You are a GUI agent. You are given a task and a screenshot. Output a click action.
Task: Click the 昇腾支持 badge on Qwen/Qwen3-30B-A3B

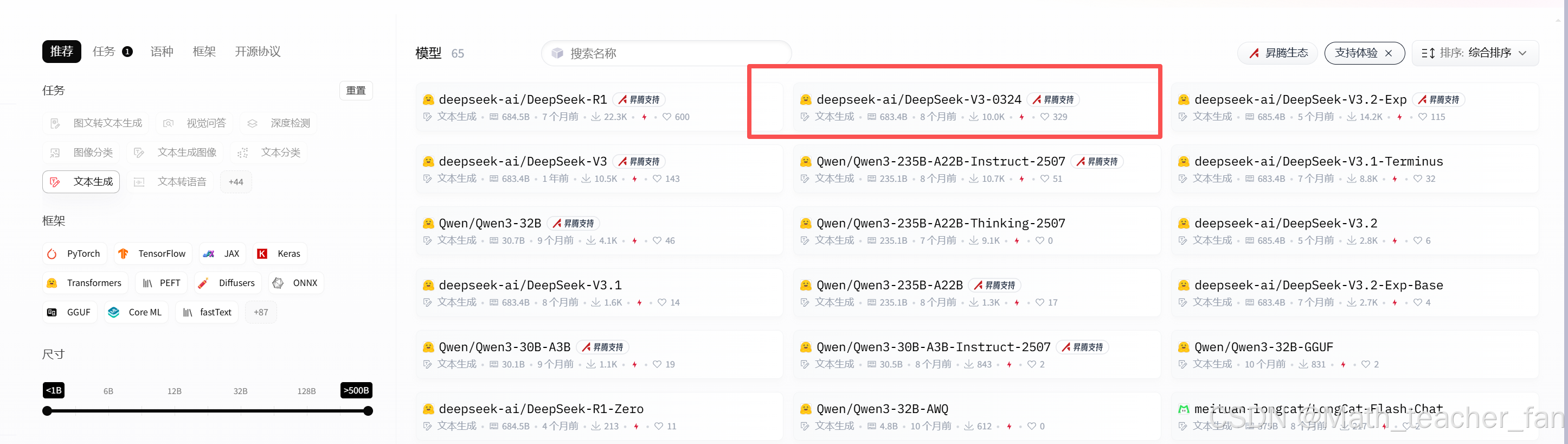tap(602, 347)
